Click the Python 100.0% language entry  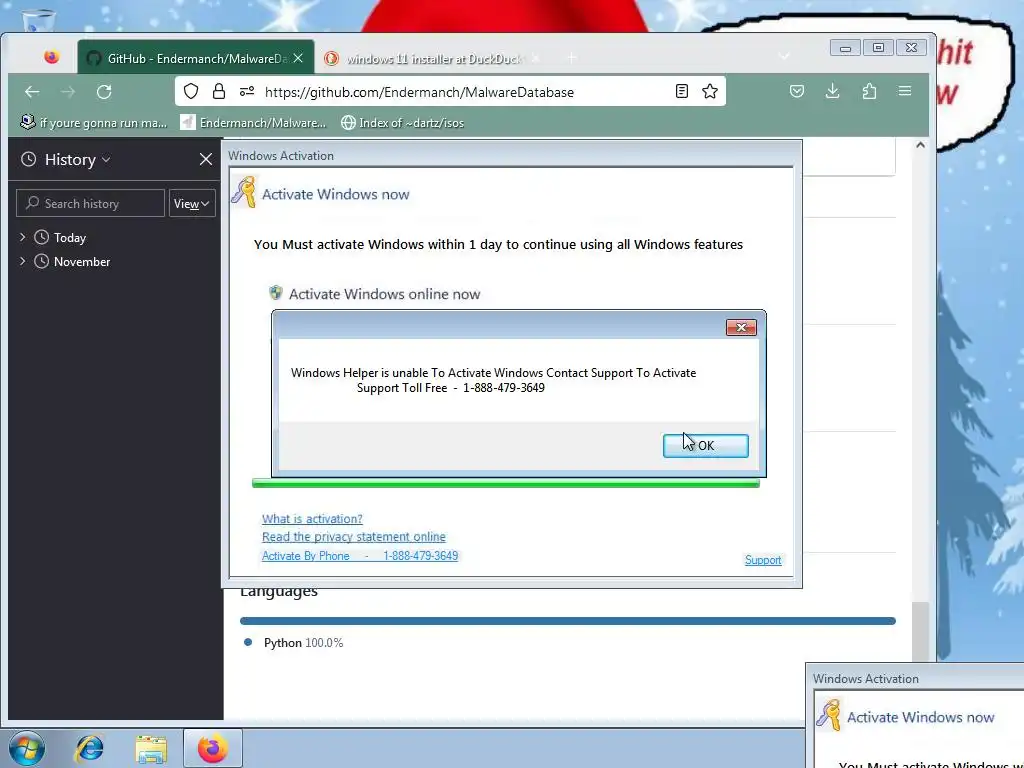(293, 643)
